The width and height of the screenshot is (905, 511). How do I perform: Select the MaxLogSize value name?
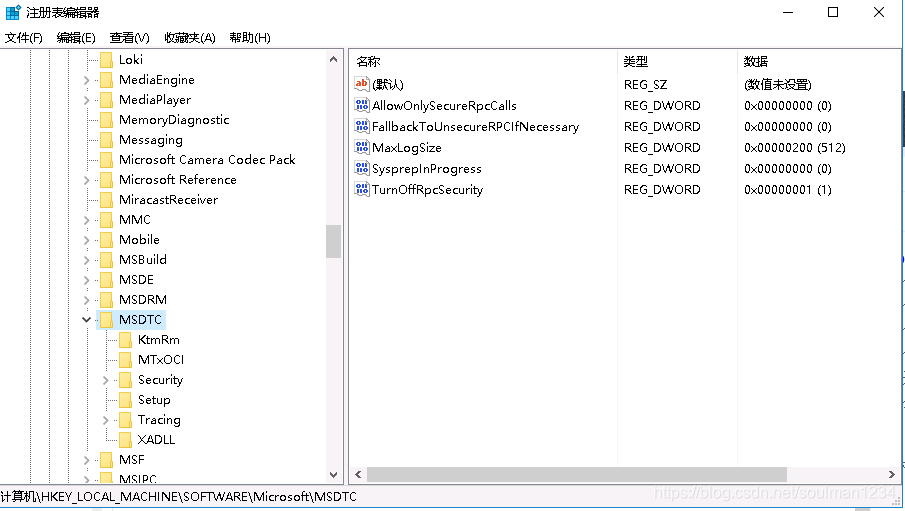pyautogui.click(x=407, y=147)
